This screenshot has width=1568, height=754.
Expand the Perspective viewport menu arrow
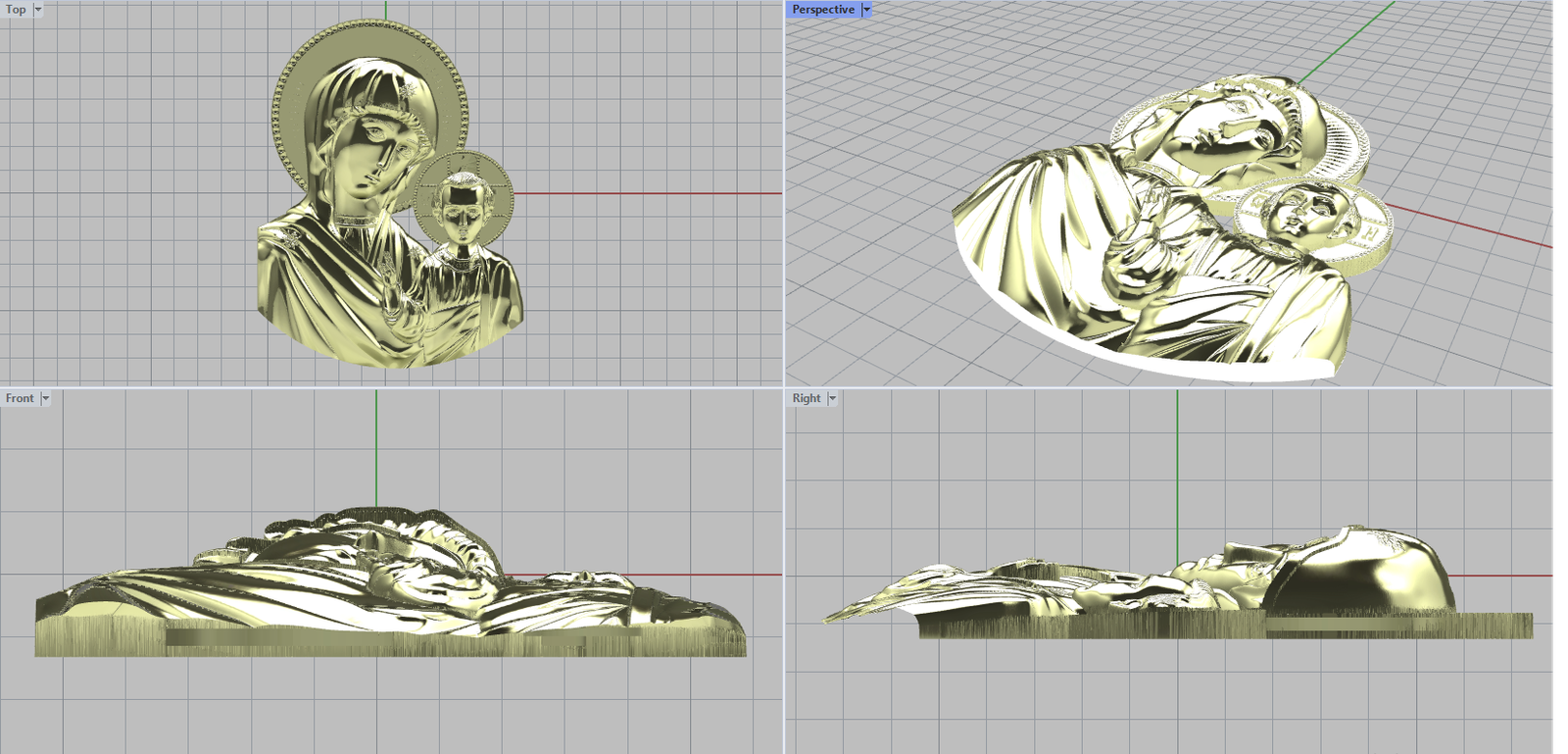(866, 9)
